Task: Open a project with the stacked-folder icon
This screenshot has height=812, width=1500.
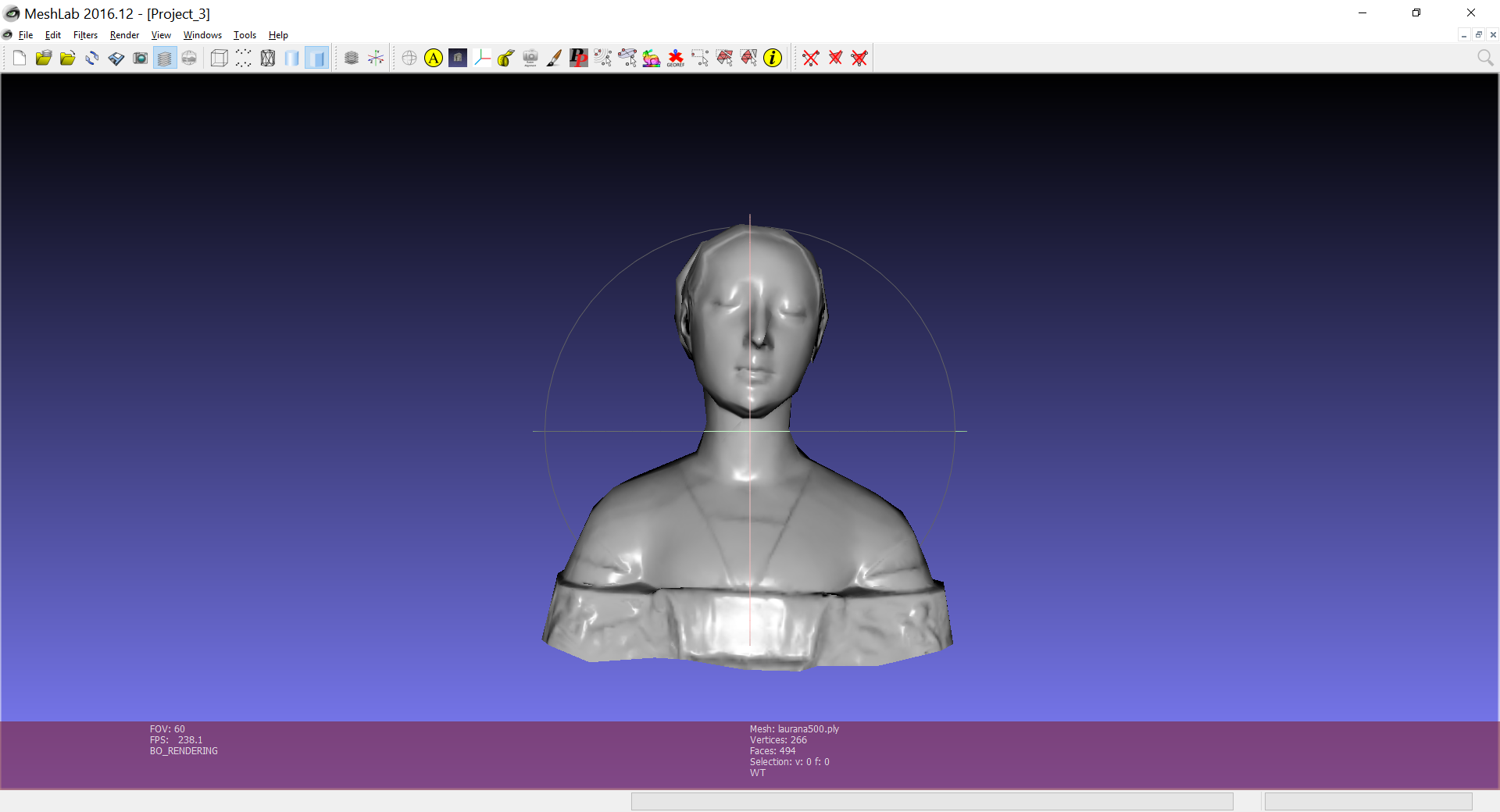Action: (44, 58)
